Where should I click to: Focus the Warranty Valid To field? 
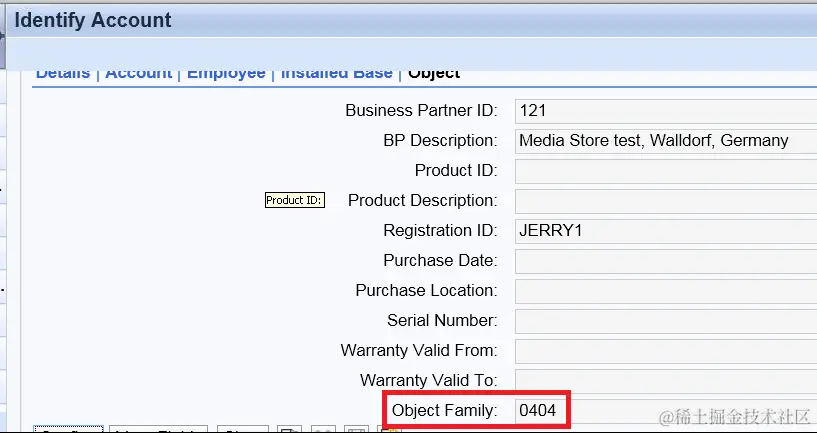point(666,380)
